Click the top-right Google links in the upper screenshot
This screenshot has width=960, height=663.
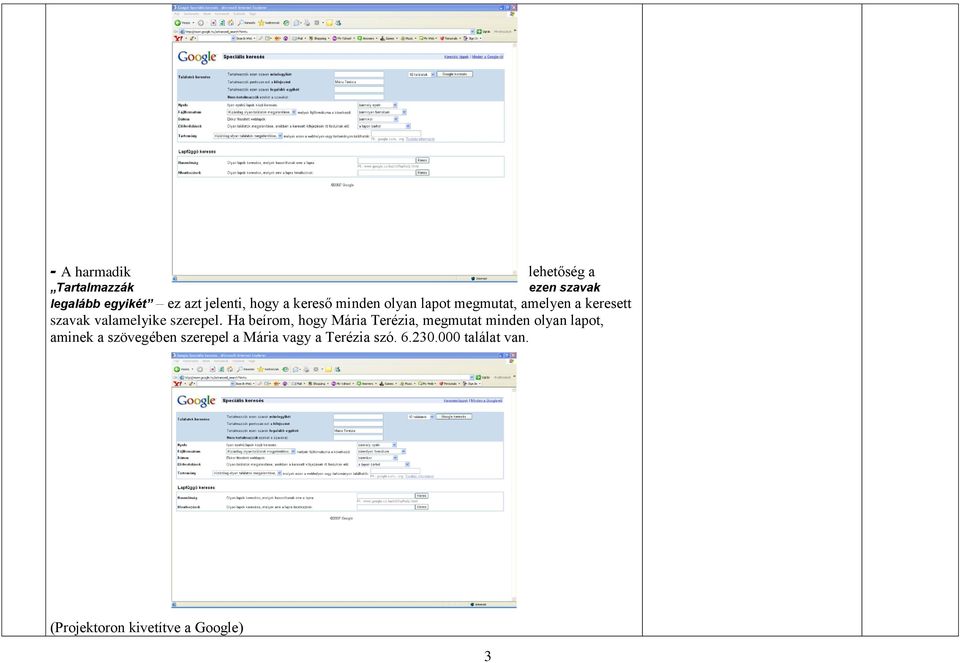pyautogui.click(x=474, y=57)
